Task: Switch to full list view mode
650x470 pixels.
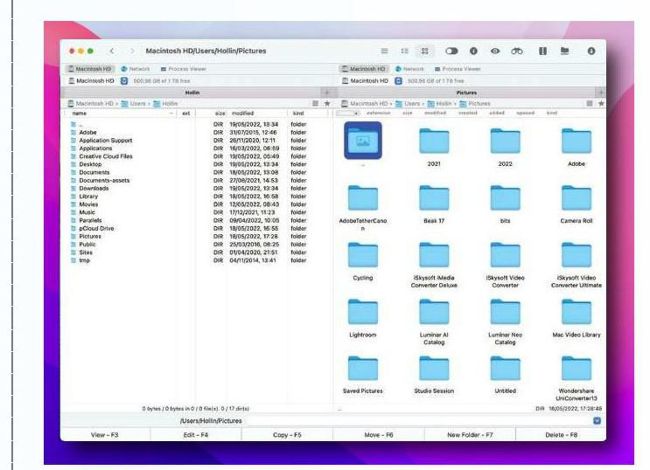Action: pos(384,49)
